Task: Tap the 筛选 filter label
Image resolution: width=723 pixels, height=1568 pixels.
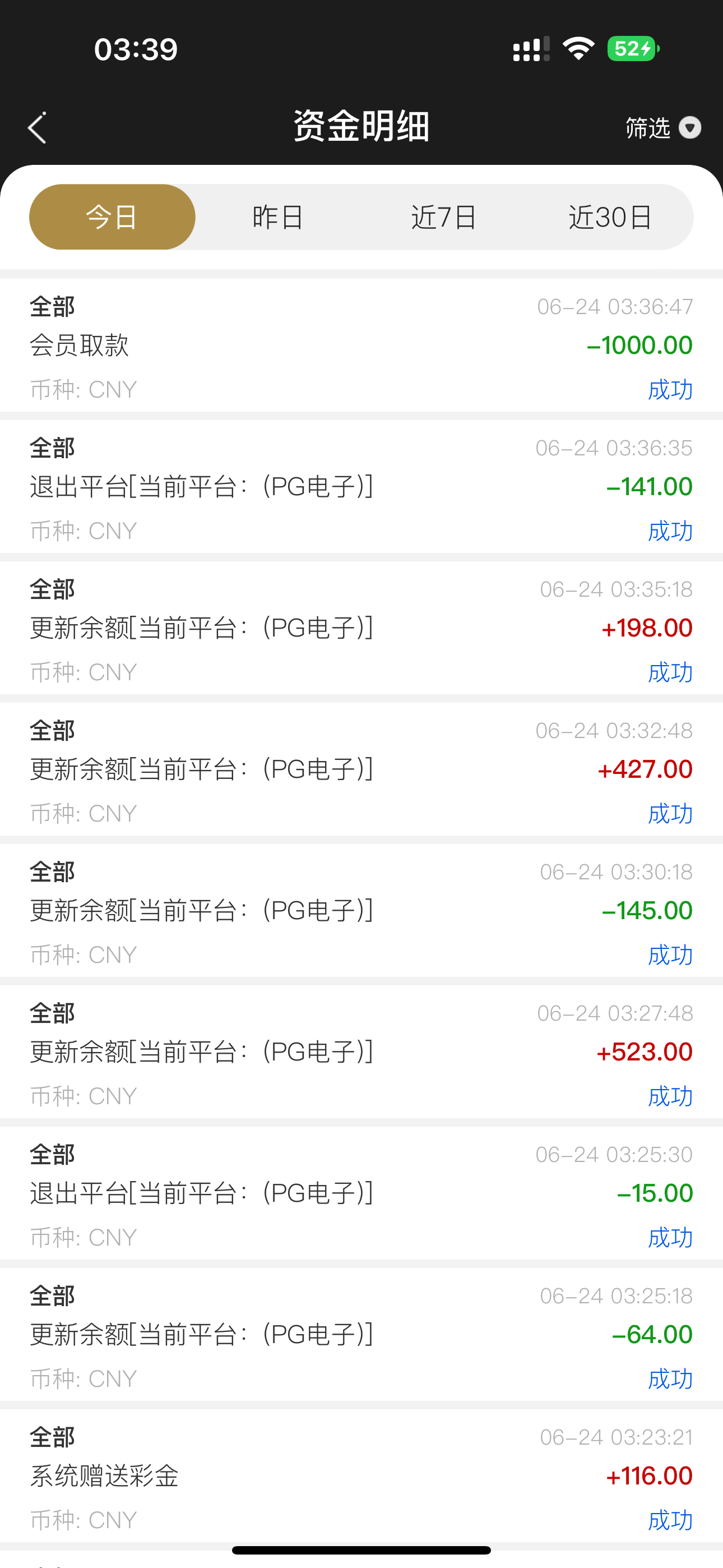Action: point(647,128)
